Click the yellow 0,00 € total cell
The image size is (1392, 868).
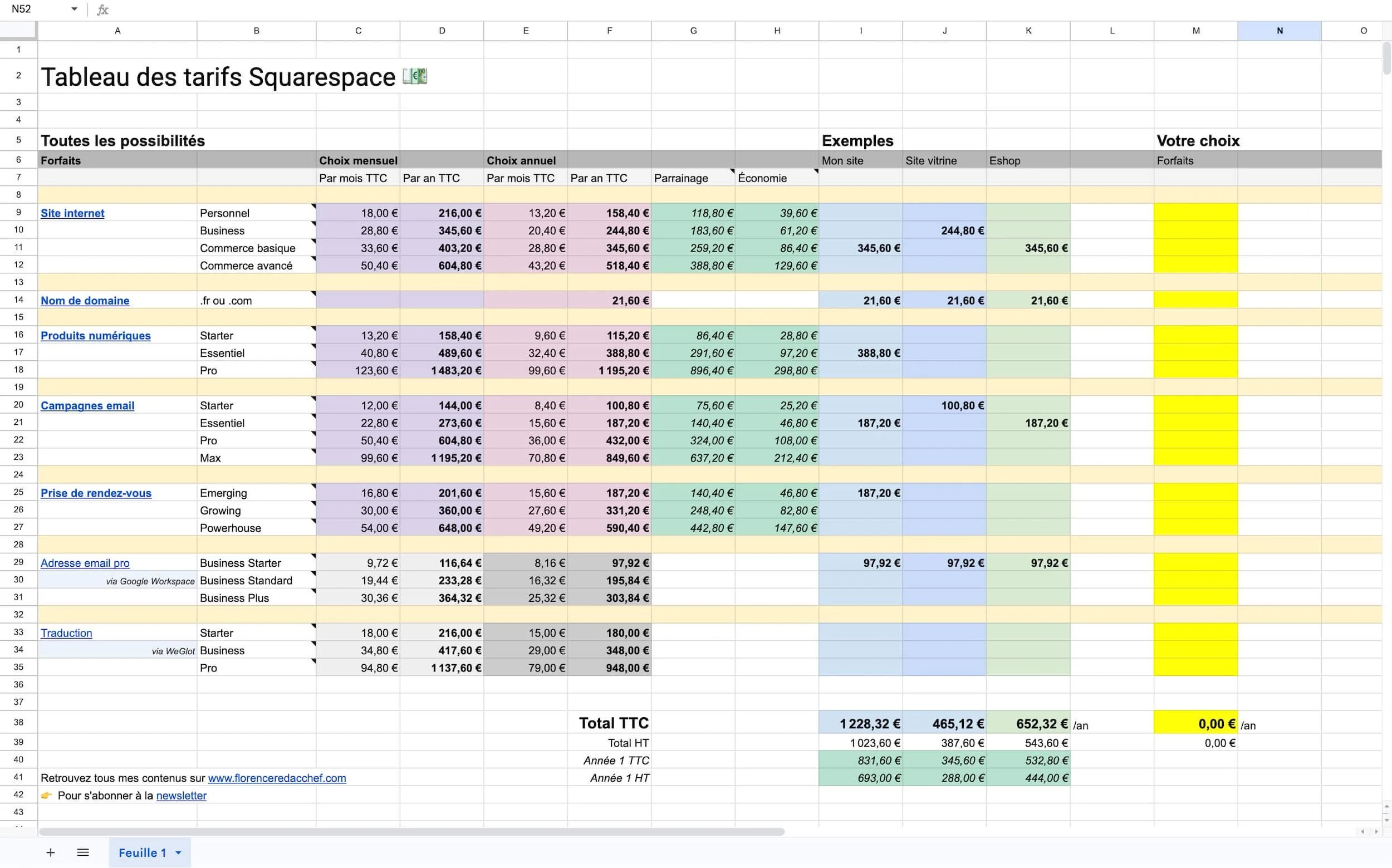pyautogui.click(x=1195, y=723)
